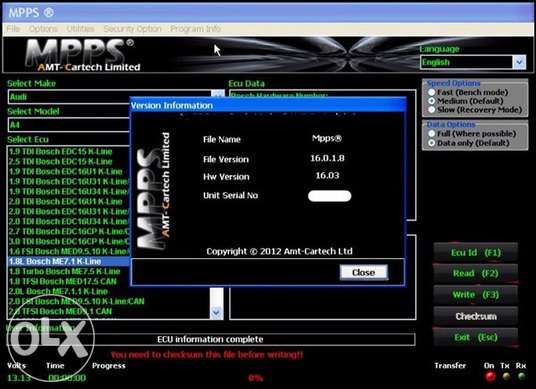Click the Read (F2) button
The image size is (536, 389).
[x=475, y=273]
